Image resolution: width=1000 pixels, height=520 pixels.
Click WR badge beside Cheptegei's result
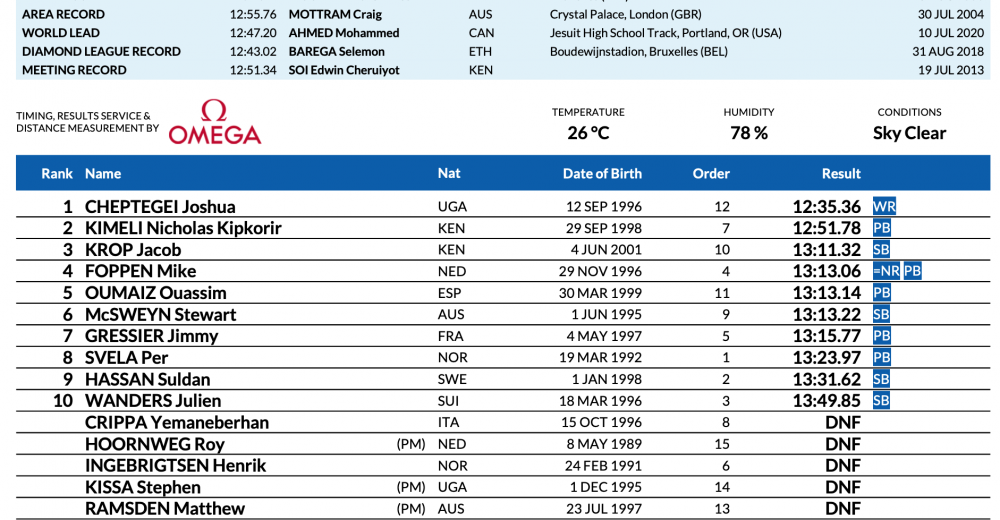pos(884,207)
